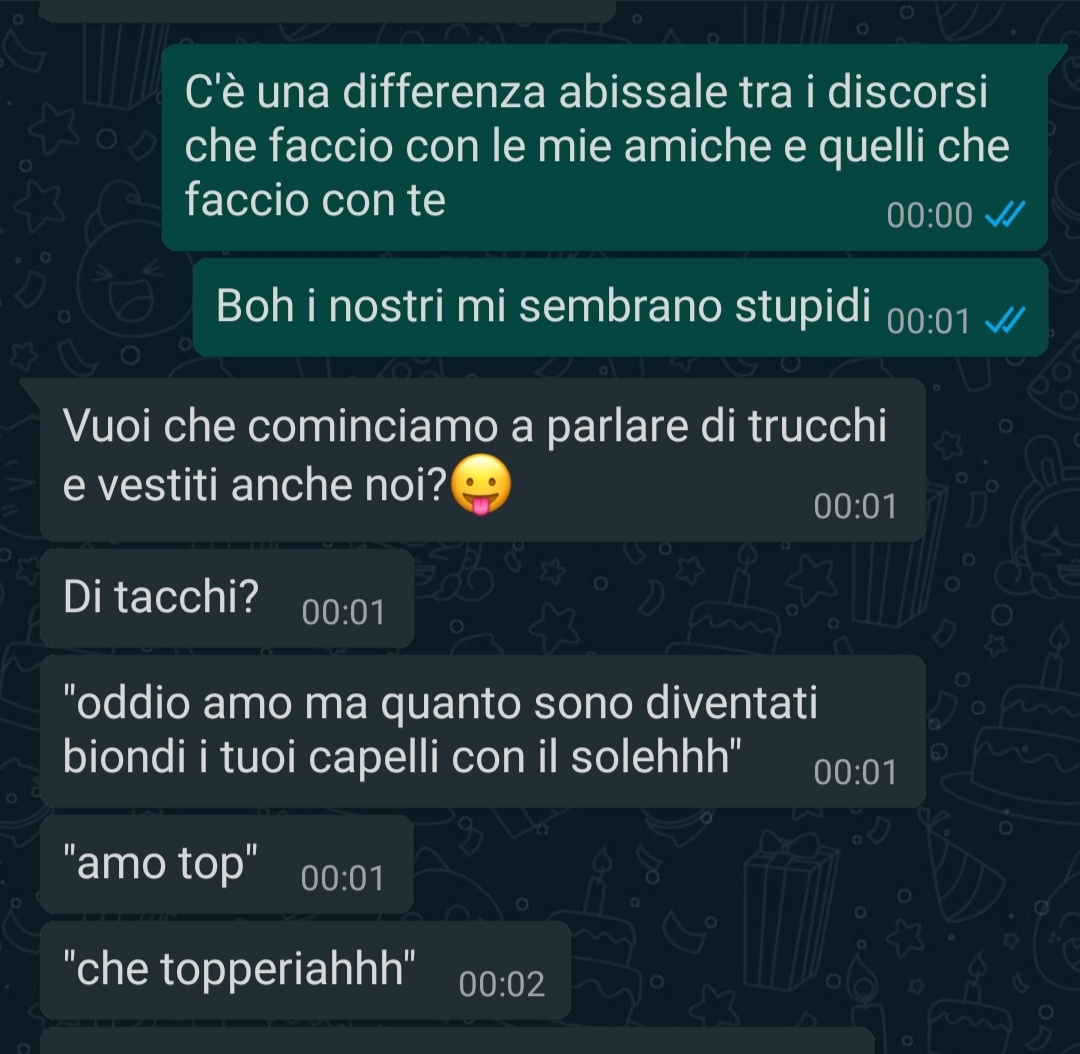1080x1054 pixels.
Task: Tap 00:01 timestamp next to 'Di tacchi?'
Action: tap(343, 612)
